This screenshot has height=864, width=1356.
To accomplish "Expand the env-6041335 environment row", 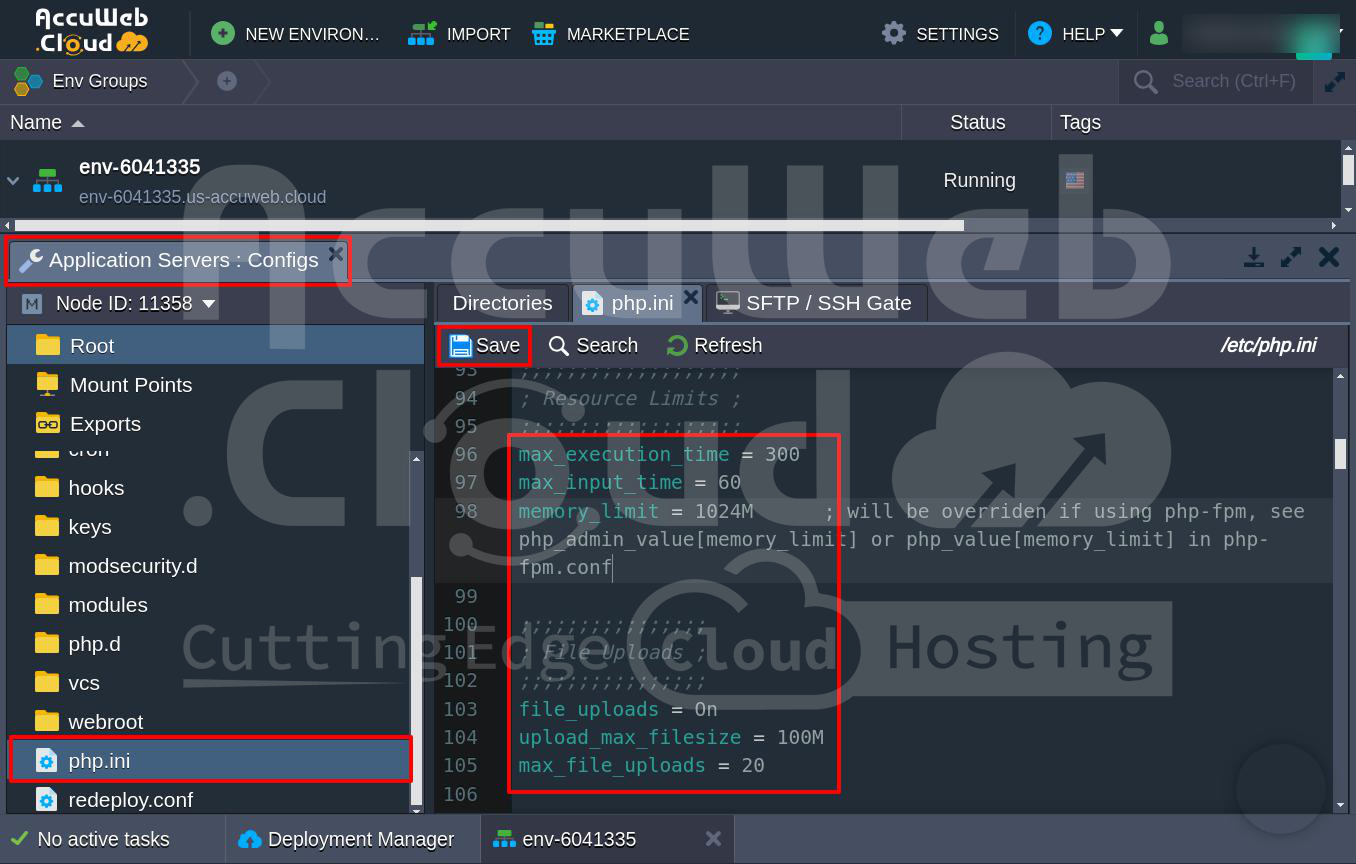I will point(13,181).
